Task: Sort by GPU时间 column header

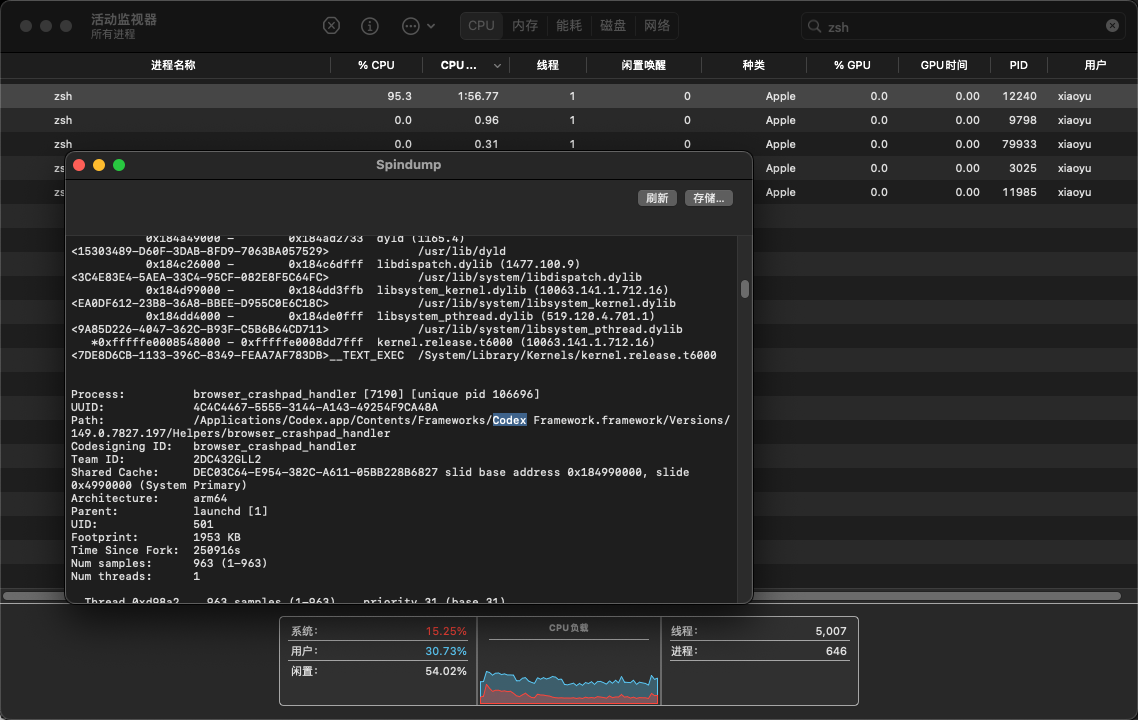Action: 943,65
